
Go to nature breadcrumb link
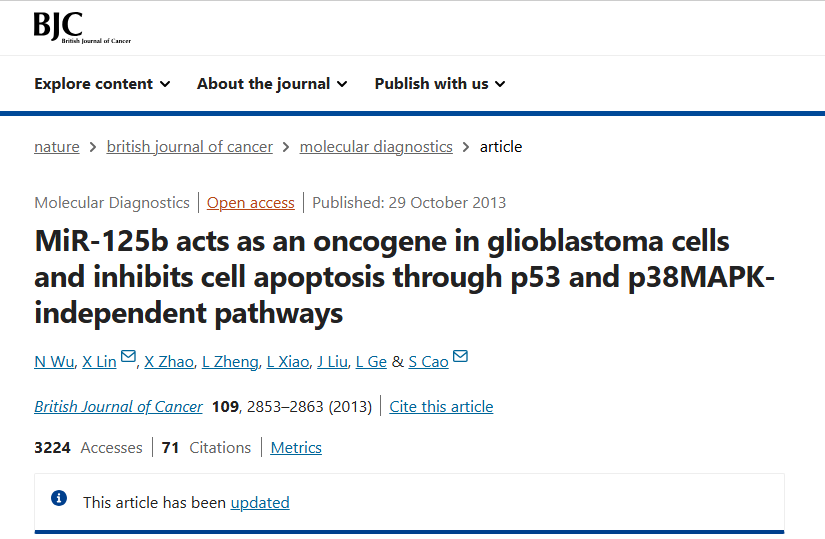pos(57,147)
